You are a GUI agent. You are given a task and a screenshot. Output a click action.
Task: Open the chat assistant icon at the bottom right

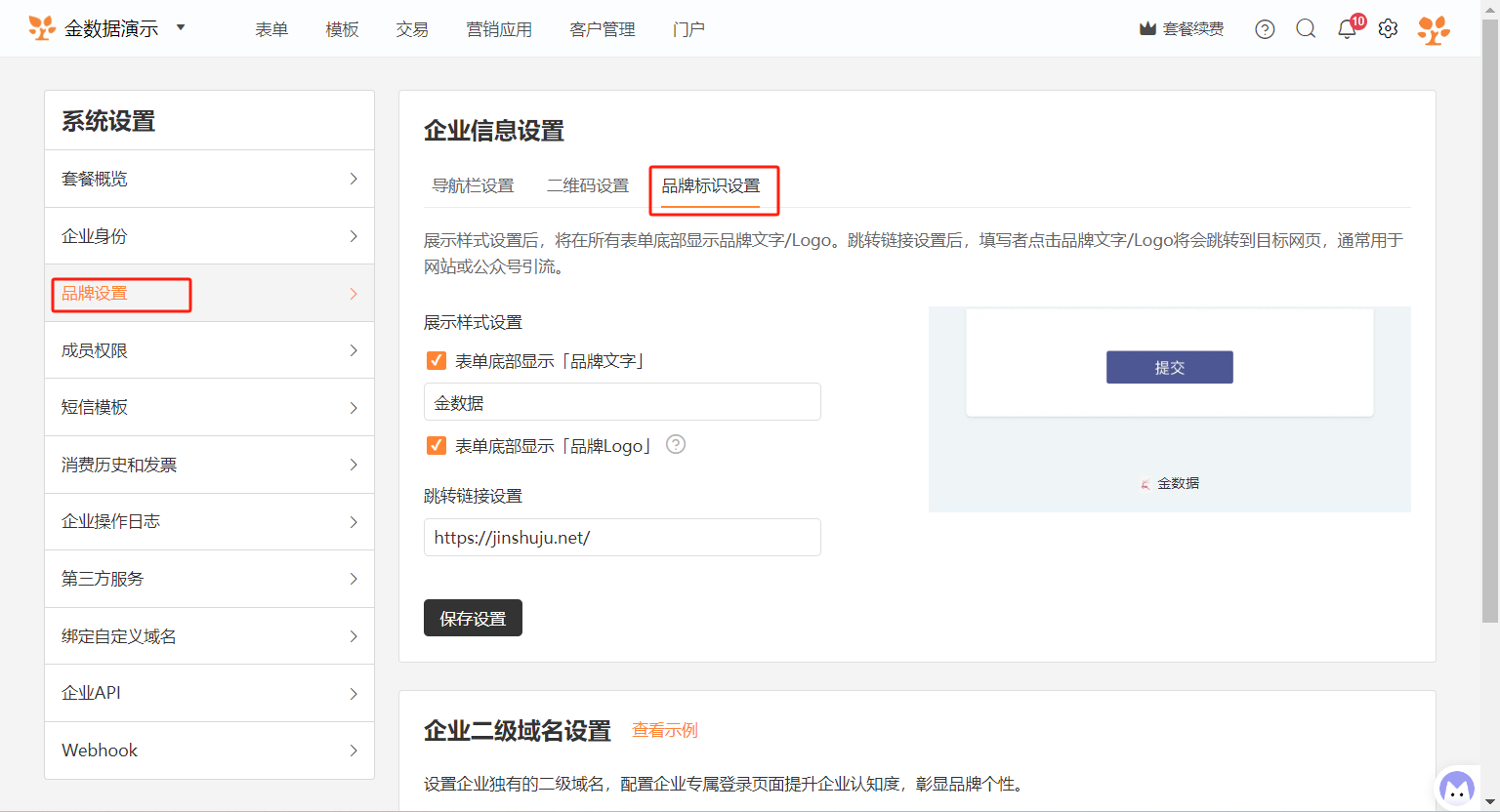click(x=1456, y=787)
